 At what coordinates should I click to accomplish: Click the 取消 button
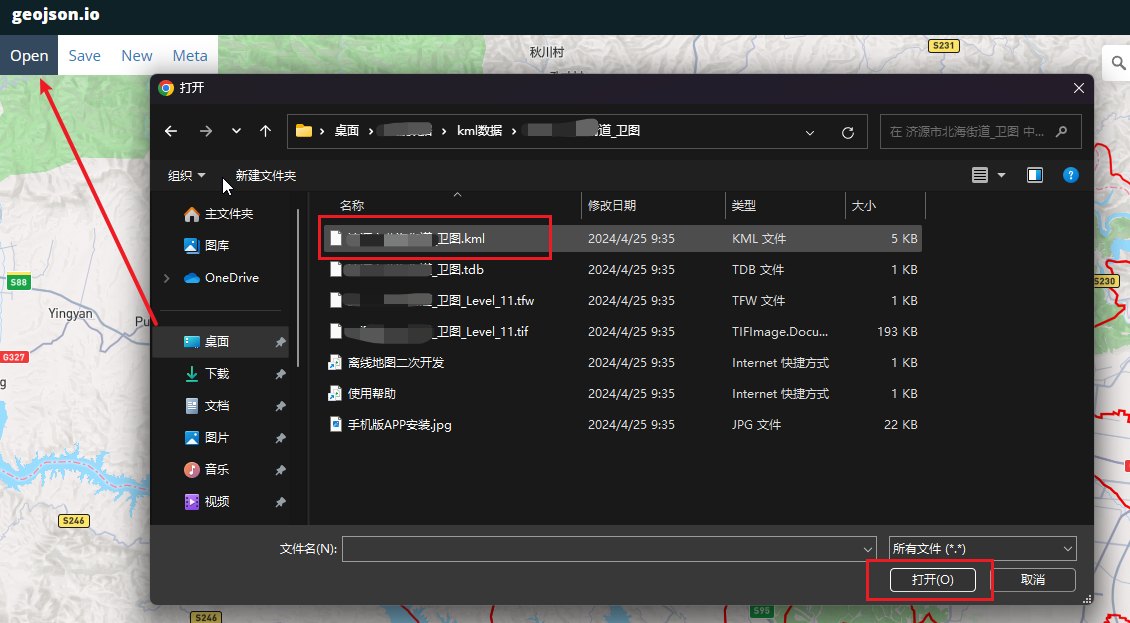pos(1033,580)
